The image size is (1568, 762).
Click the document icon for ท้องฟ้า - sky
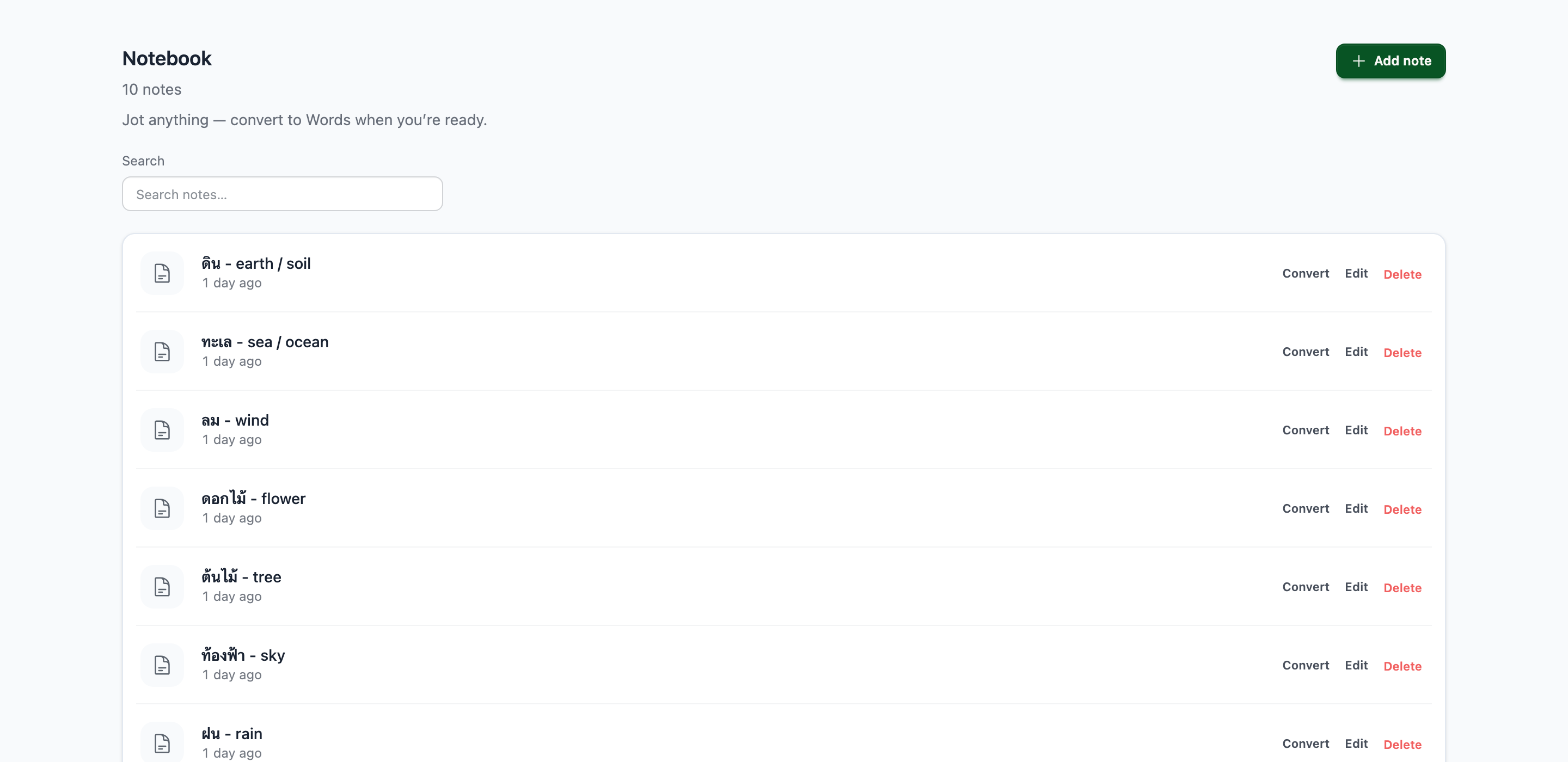point(162,665)
